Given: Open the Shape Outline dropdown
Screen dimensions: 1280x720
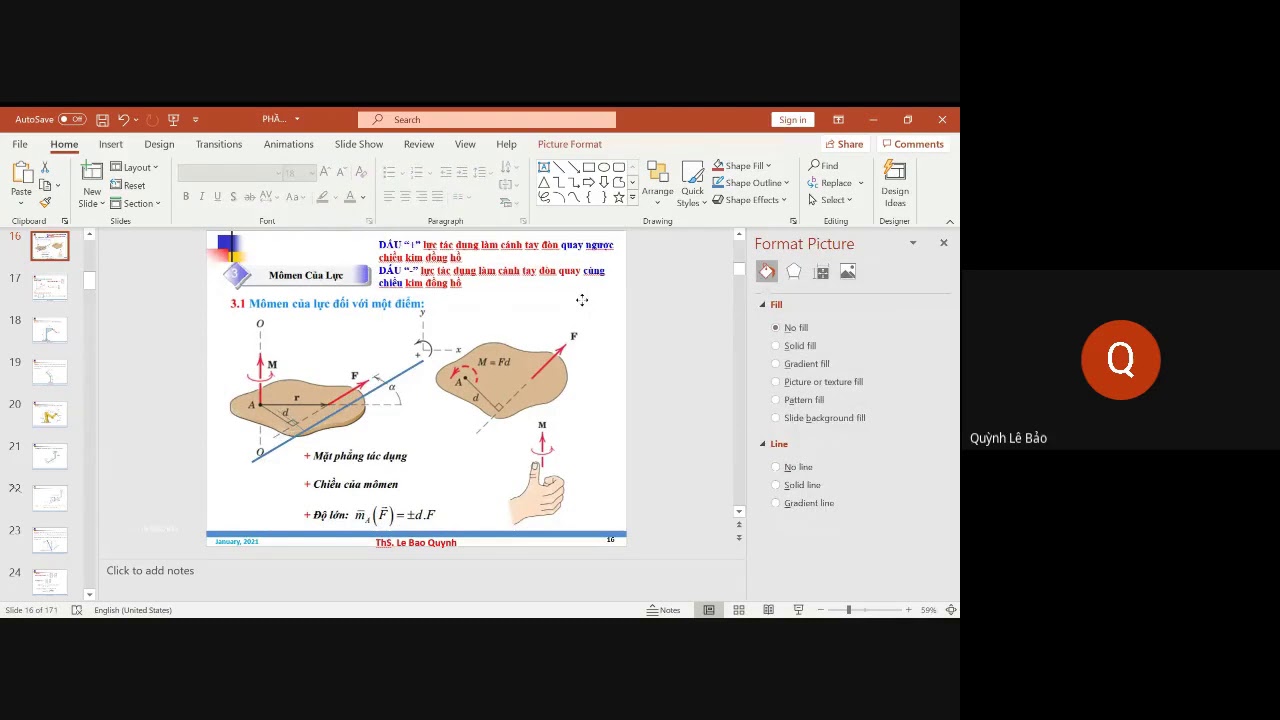Looking at the screenshot, I should [x=751, y=183].
